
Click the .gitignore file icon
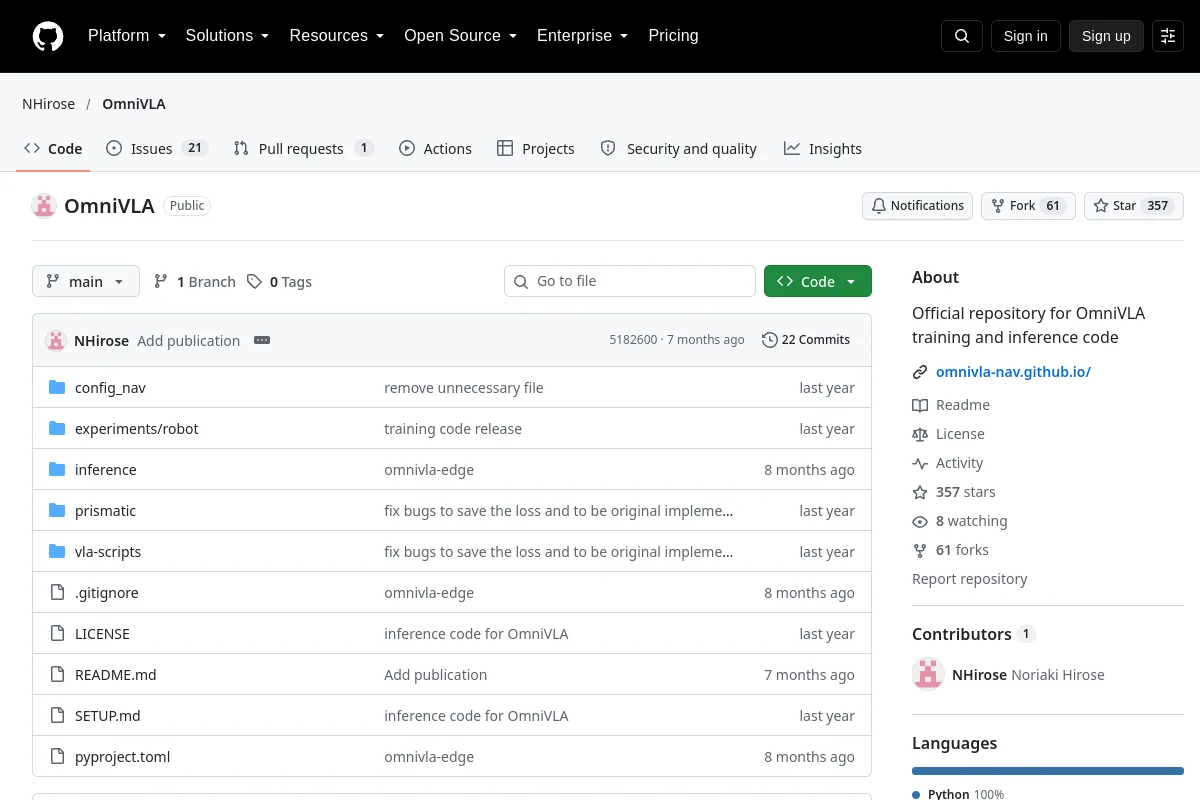[x=57, y=593]
